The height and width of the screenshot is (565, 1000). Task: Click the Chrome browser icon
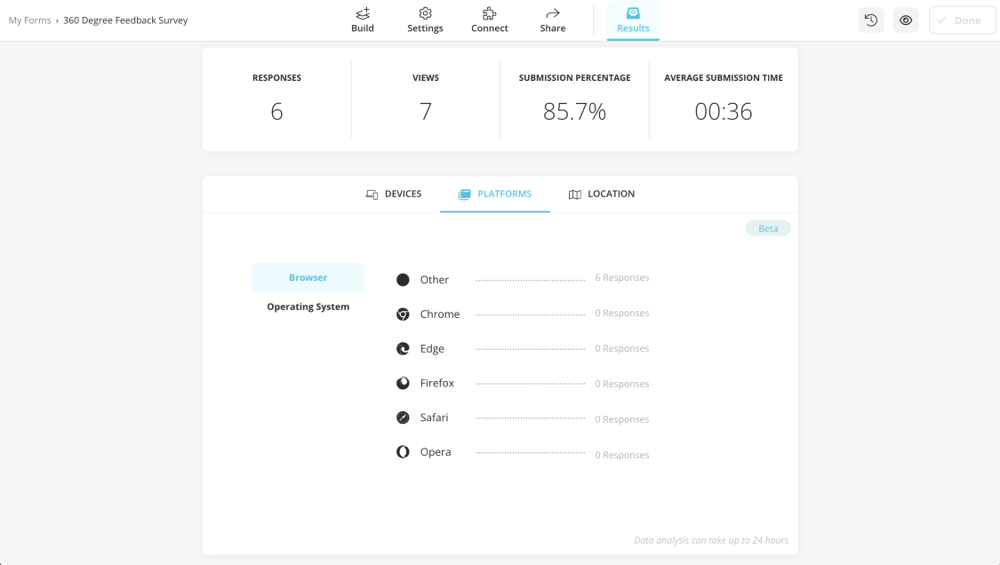(403, 314)
